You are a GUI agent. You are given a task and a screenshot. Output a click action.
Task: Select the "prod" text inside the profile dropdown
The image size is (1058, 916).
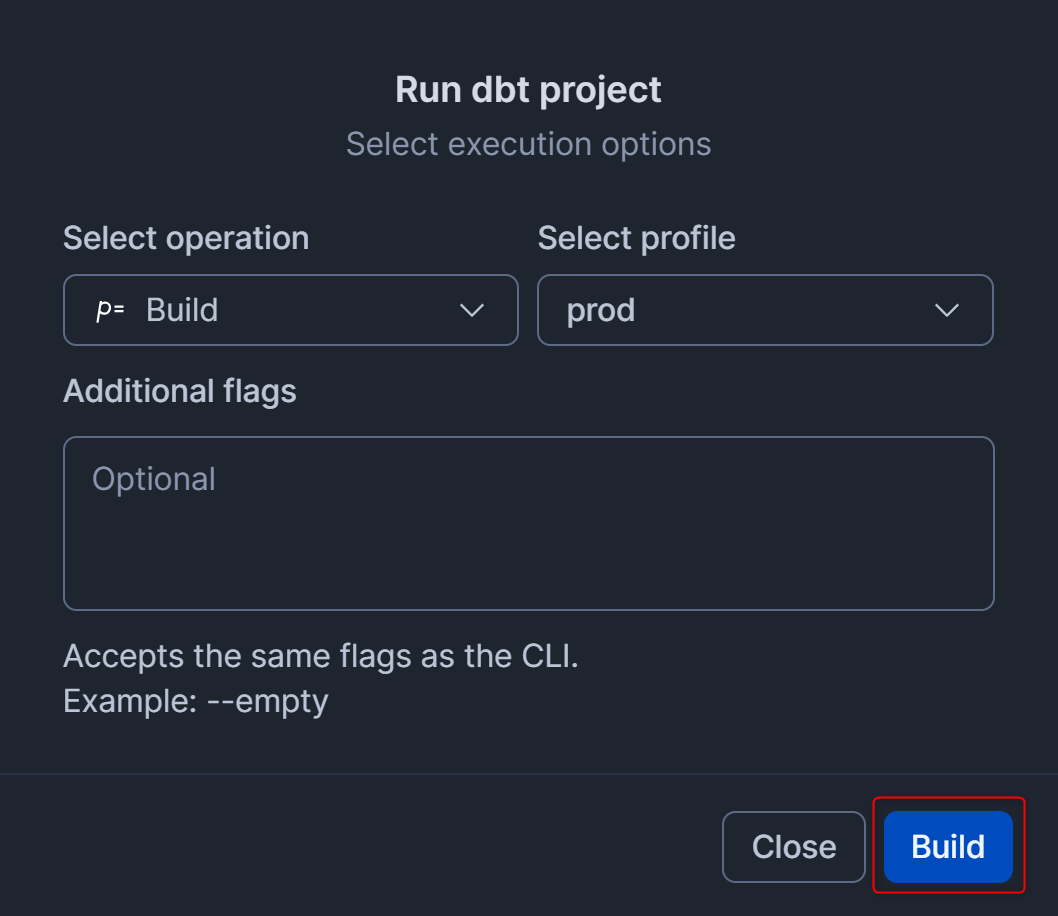(x=600, y=310)
